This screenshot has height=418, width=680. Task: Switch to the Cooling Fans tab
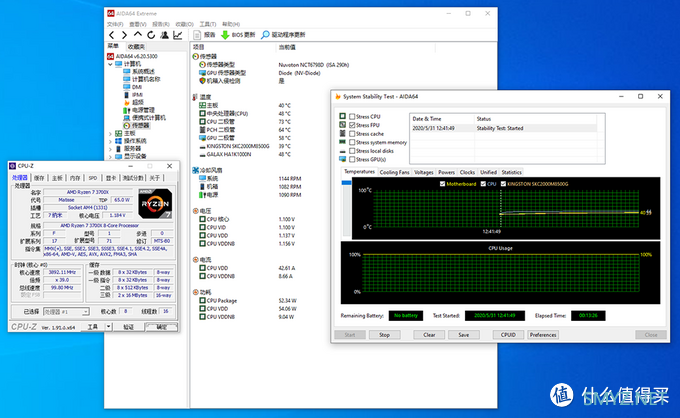pos(394,173)
